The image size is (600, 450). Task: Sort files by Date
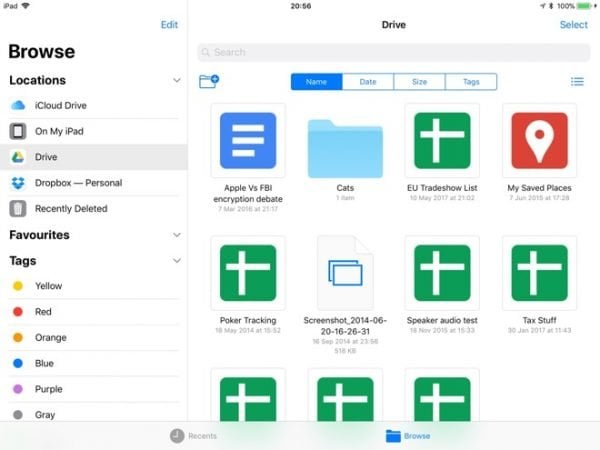368,82
